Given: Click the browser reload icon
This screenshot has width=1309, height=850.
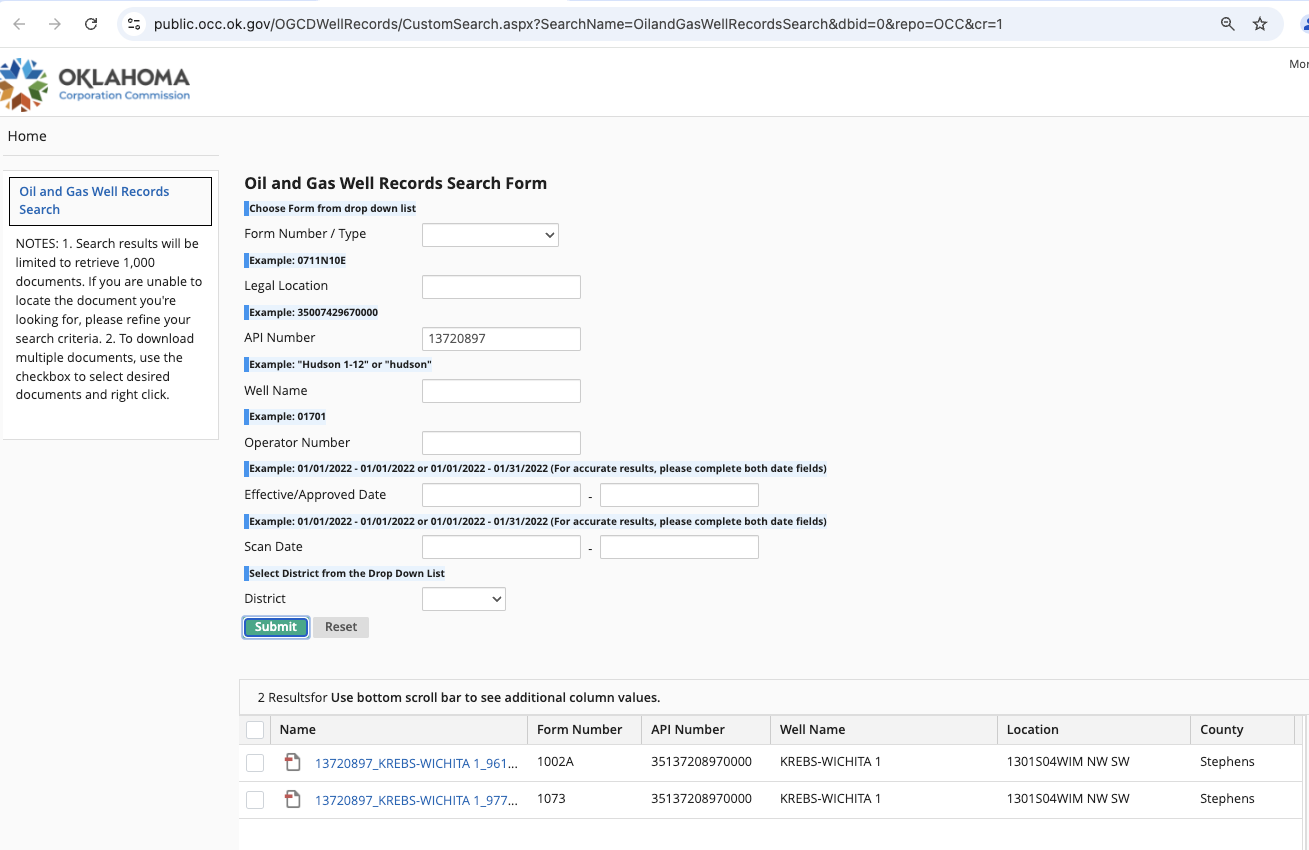Looking at the screenshot, I should [91, 24].
